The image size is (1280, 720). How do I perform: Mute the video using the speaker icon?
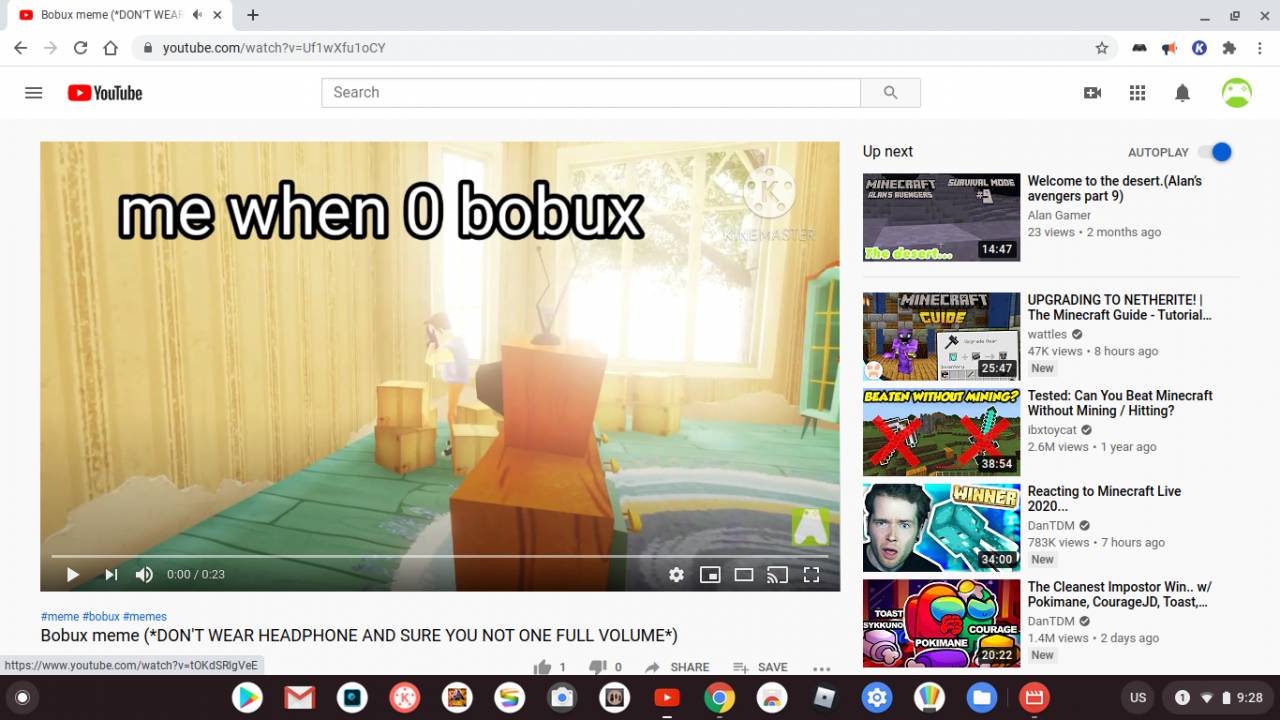pos(144,574)
